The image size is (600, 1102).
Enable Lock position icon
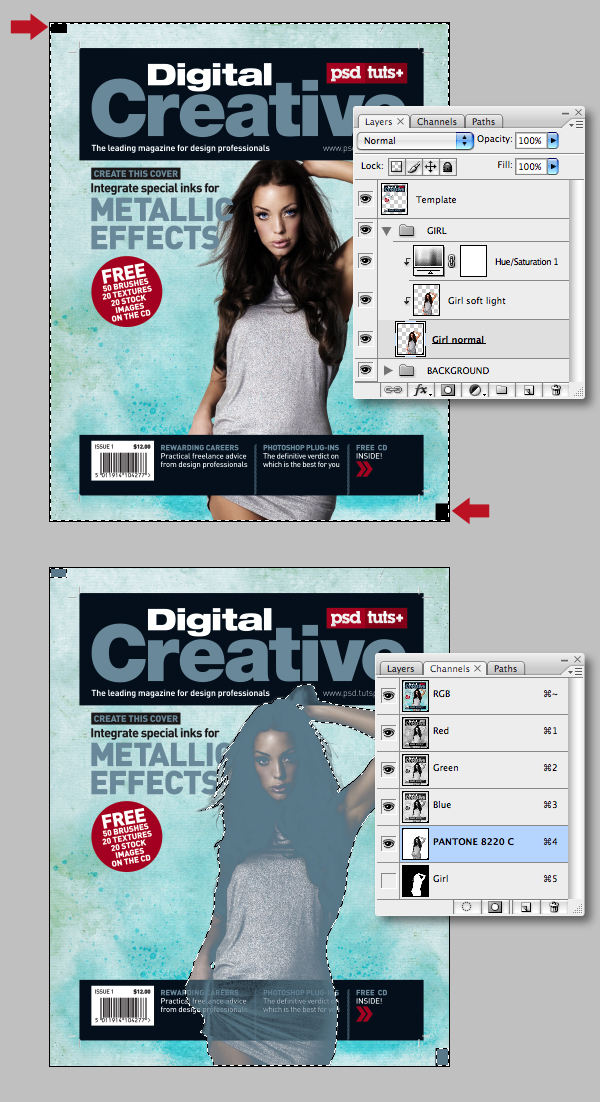(431, 167)
